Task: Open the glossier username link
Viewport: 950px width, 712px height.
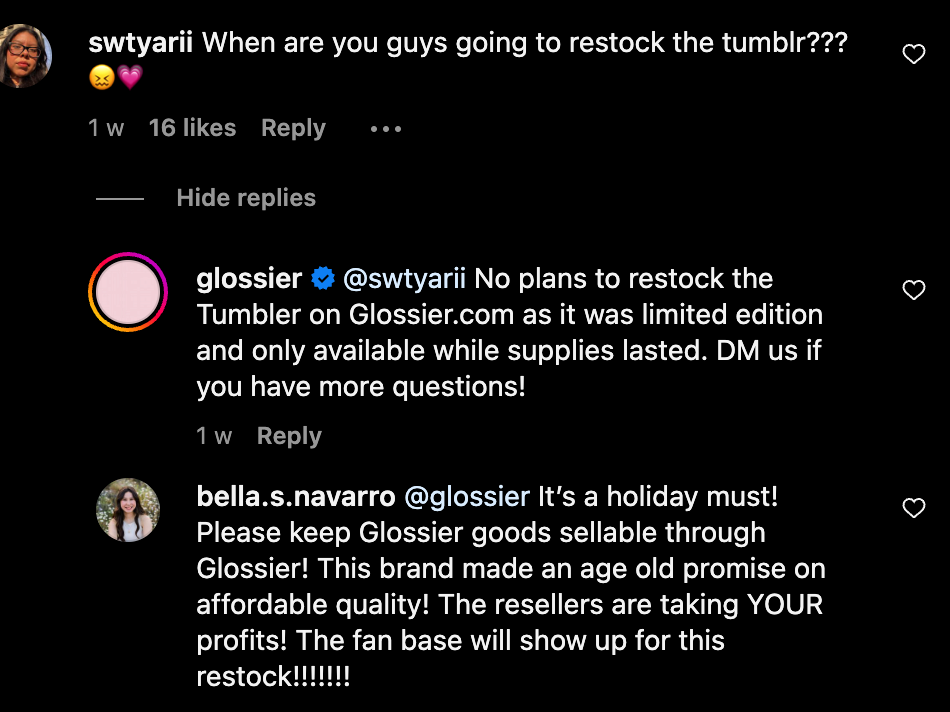Action: (x=249, y=279)
